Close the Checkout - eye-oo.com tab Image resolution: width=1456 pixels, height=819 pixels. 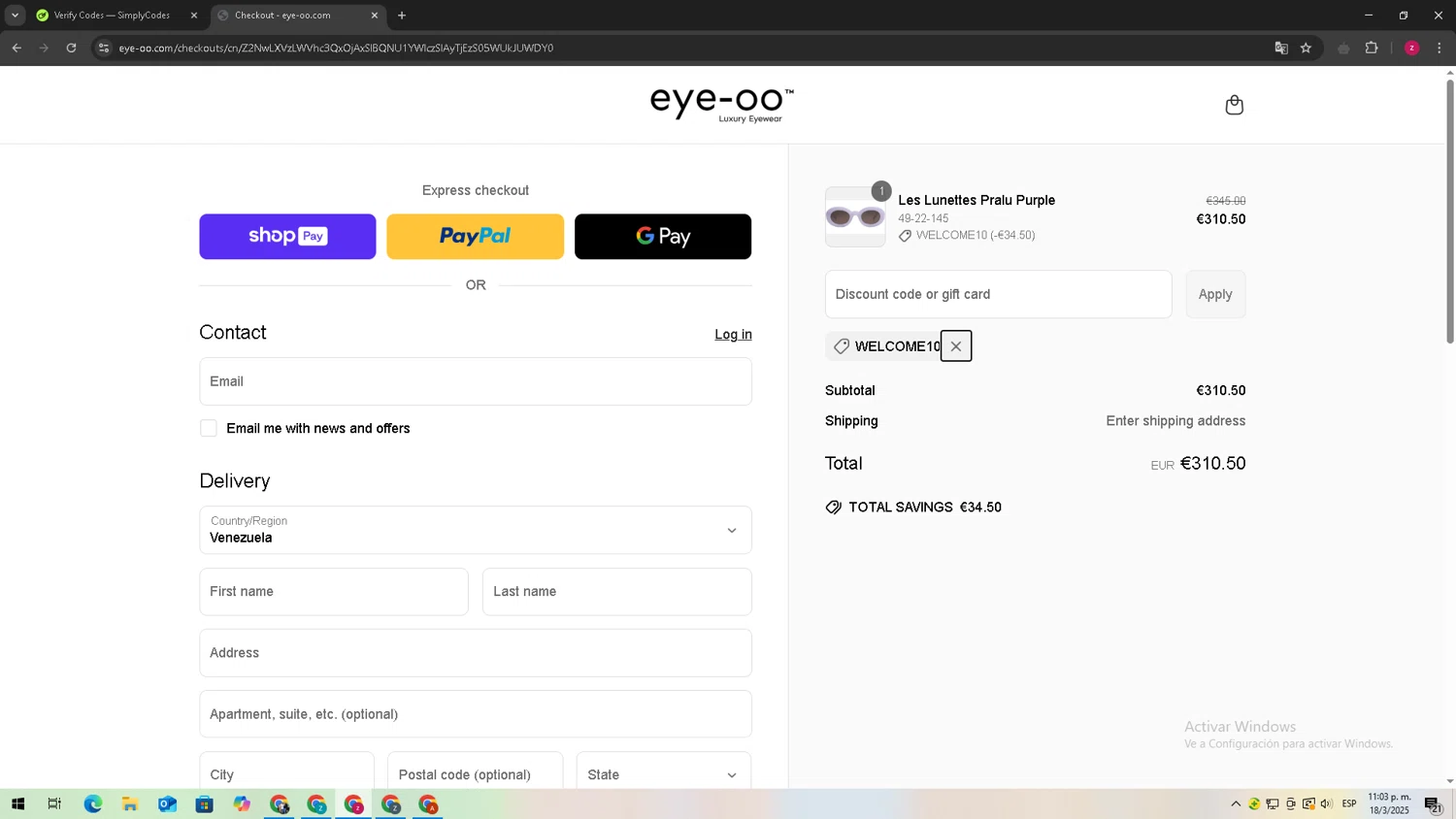coord(375,16)
